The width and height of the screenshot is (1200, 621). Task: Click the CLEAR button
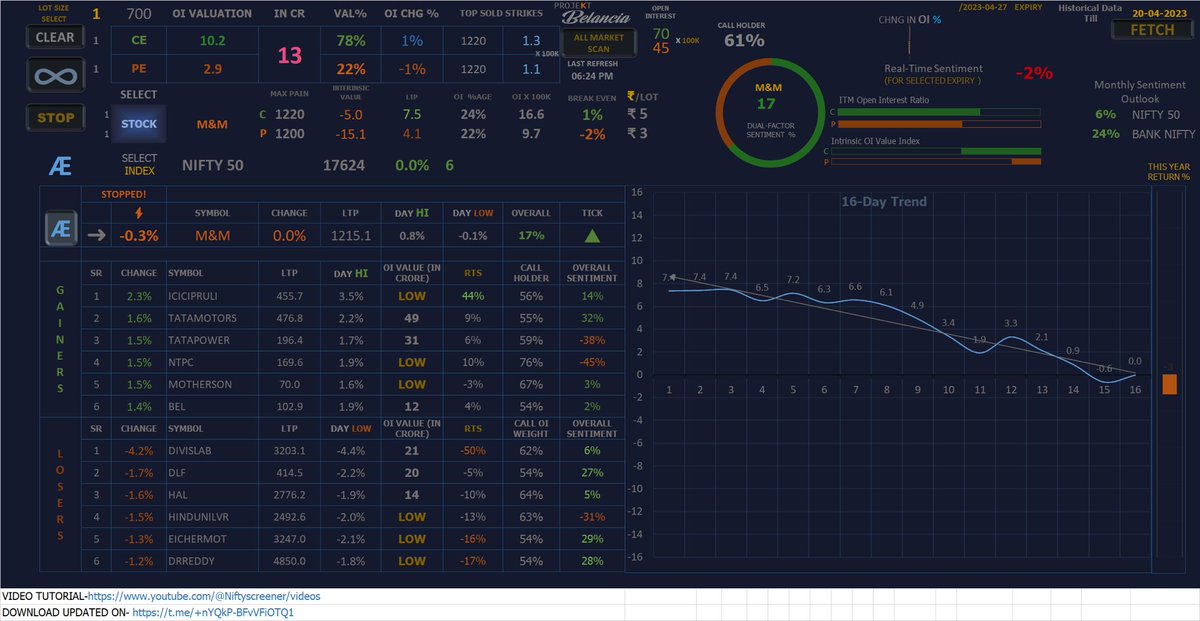[x=54, y=37]
